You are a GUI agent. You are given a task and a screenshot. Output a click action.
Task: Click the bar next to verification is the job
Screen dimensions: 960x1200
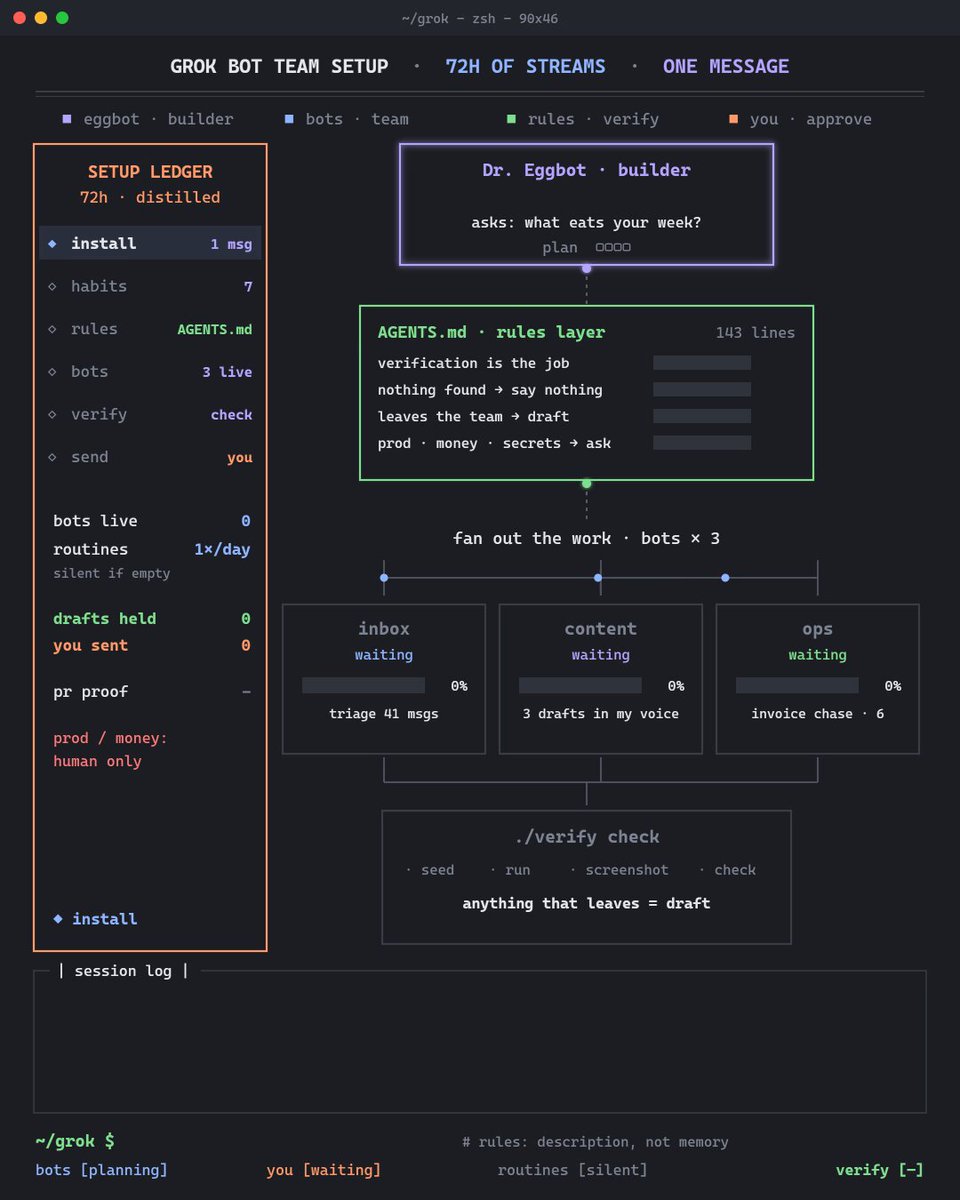(x=702, y=363)
